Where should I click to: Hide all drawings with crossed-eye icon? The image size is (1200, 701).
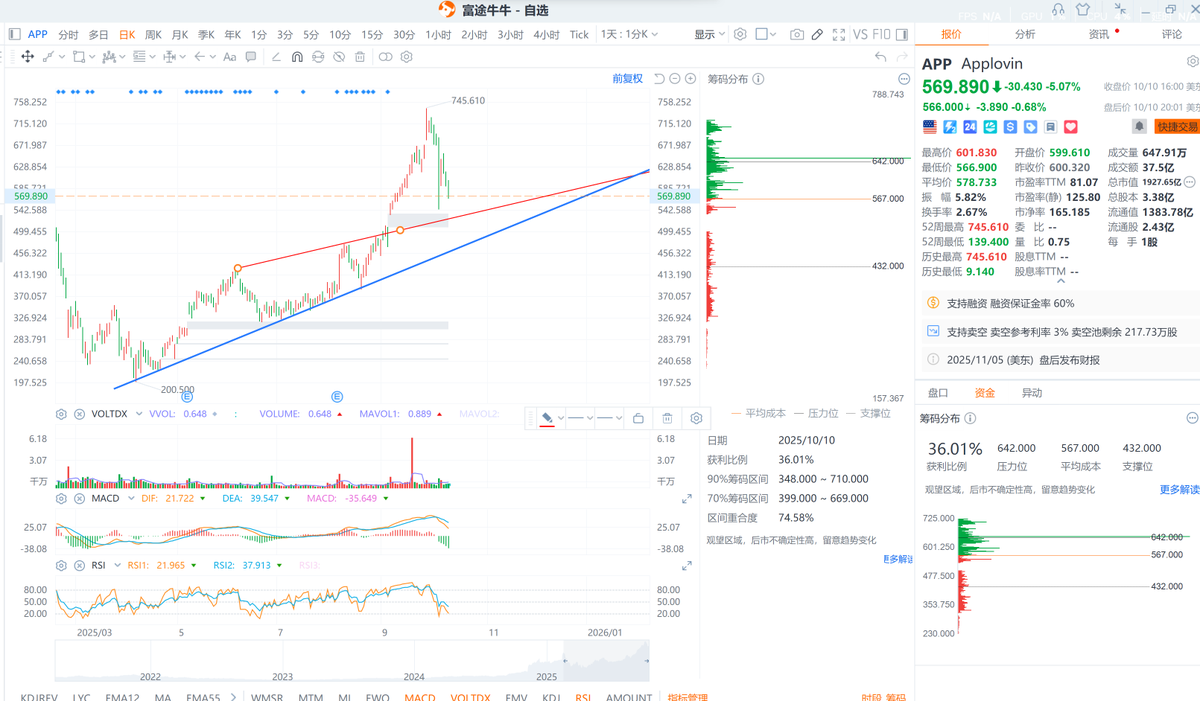point(339,57)
